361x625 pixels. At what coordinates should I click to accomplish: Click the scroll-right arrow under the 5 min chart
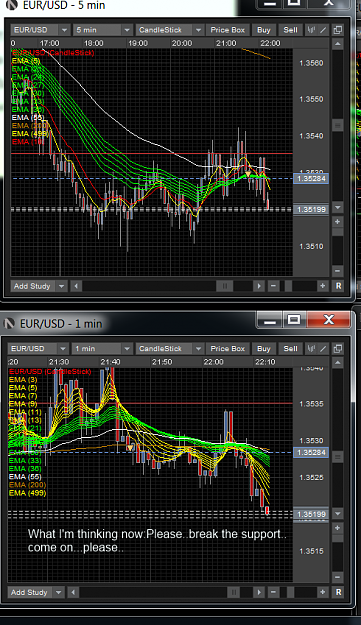coord(259,286)
